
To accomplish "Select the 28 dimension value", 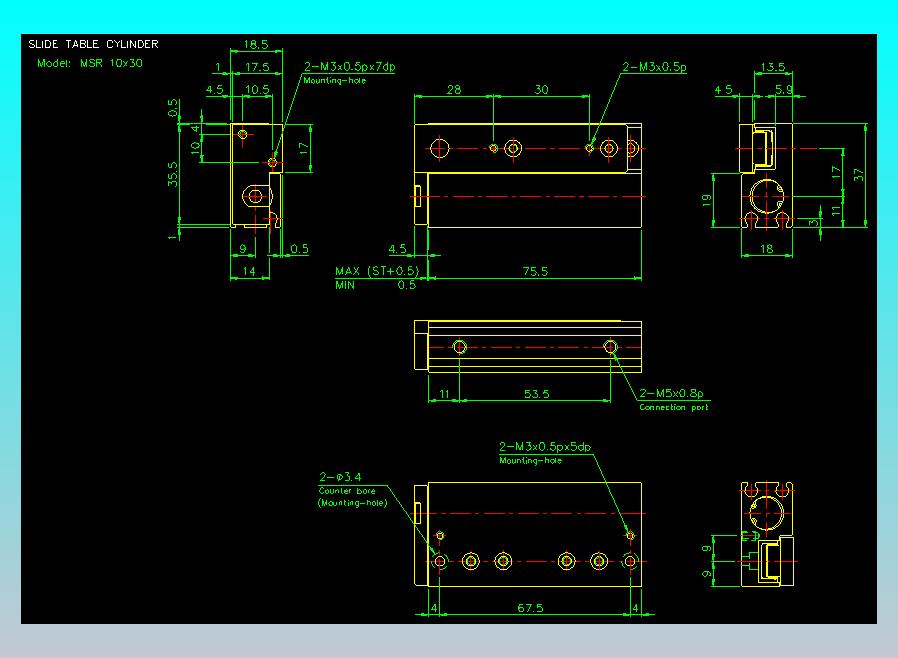I will click(x=454, y=89).
